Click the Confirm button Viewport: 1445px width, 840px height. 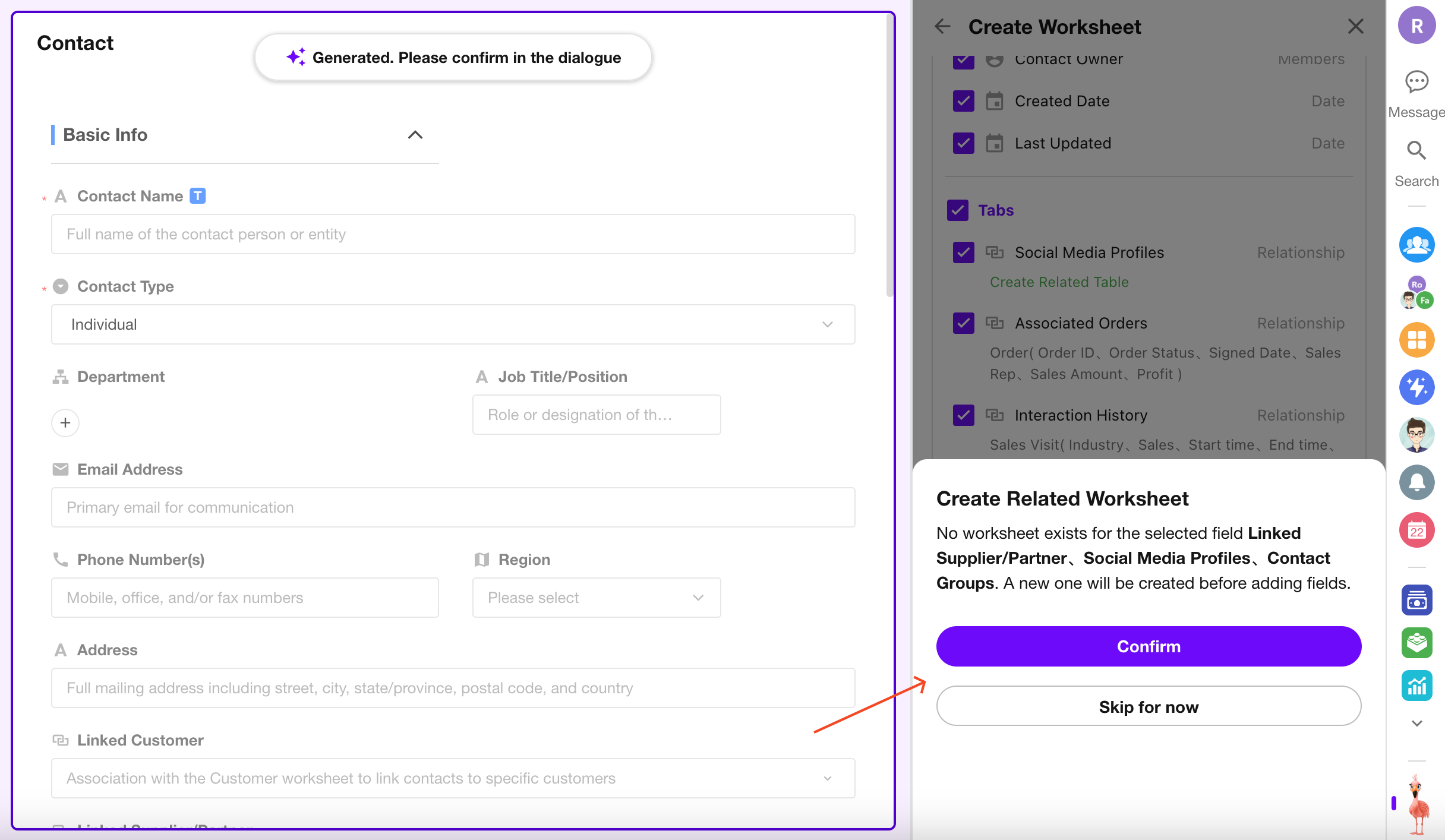(1148, 646)
